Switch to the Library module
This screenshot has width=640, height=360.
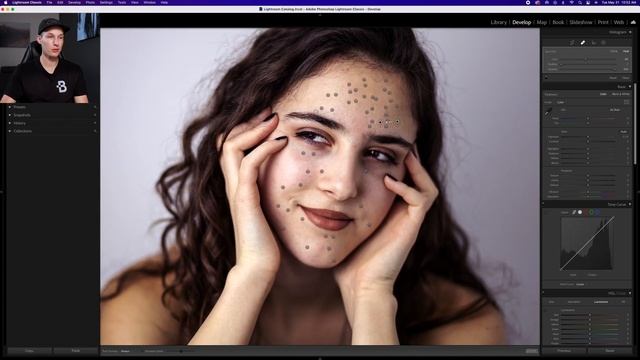pos(498,22)
